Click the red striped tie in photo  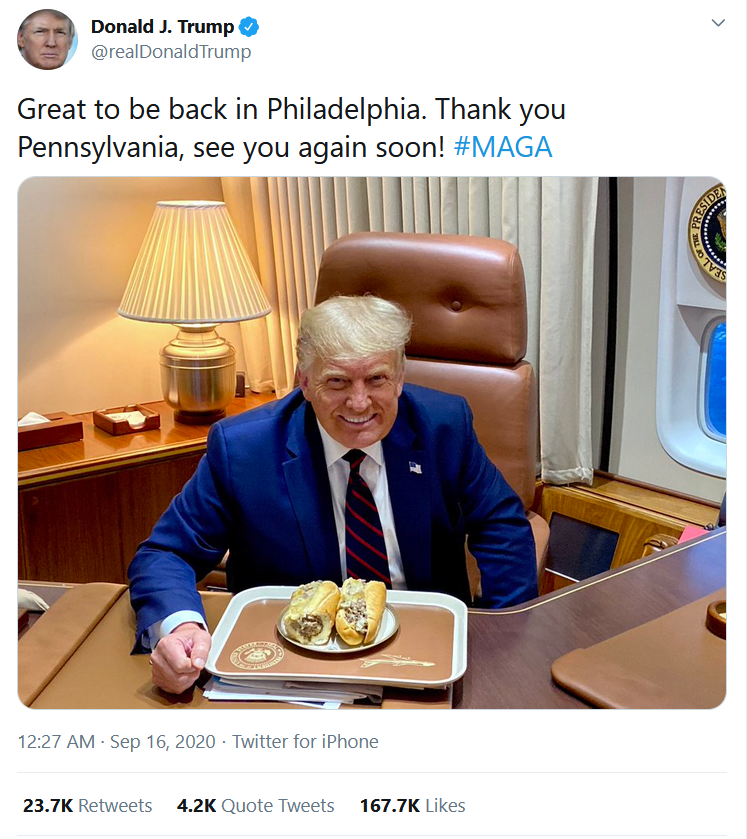pyautogui.click(x=364, y=520)
